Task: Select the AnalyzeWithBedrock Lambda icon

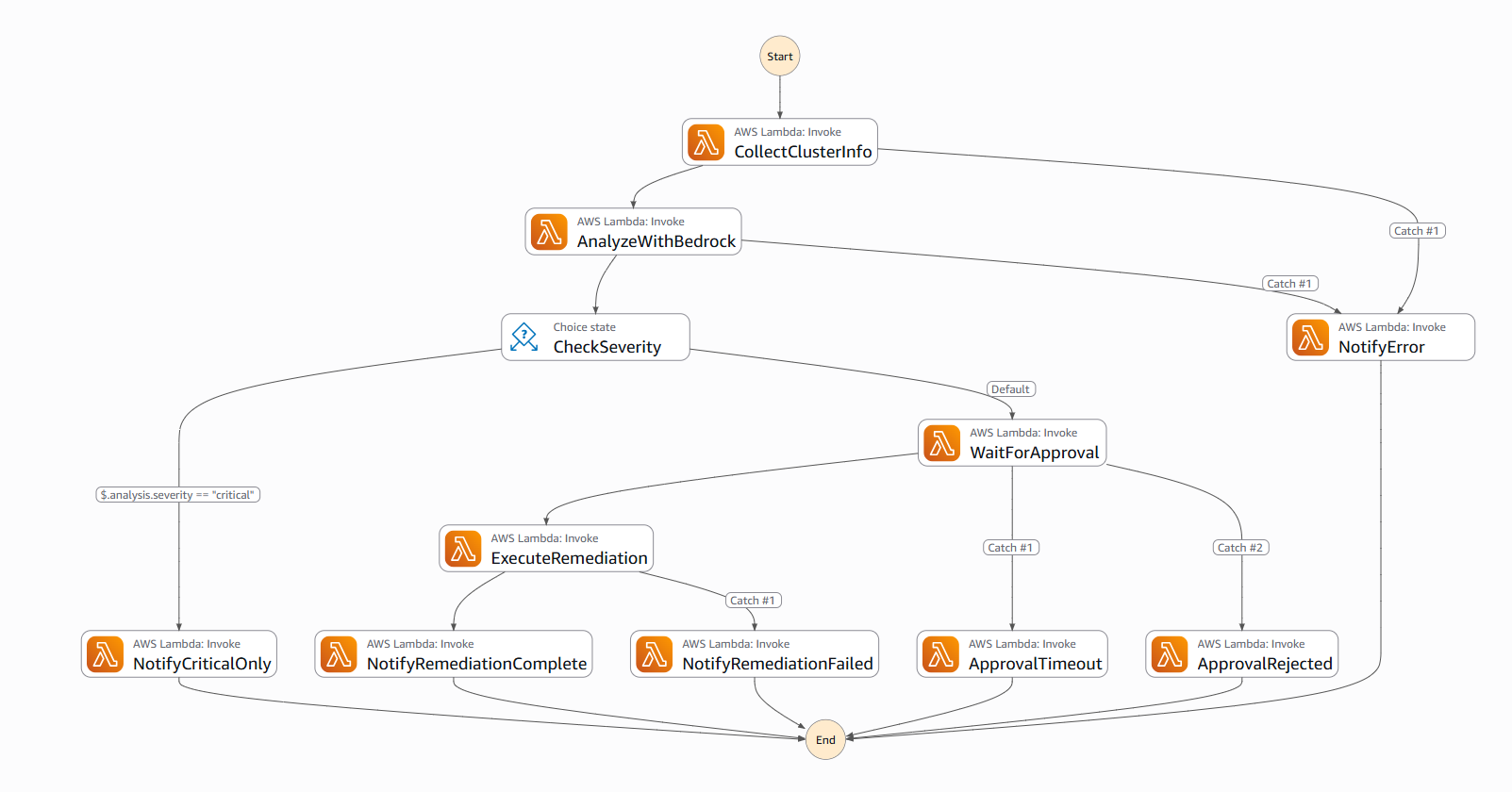Action: pos(549,232)
